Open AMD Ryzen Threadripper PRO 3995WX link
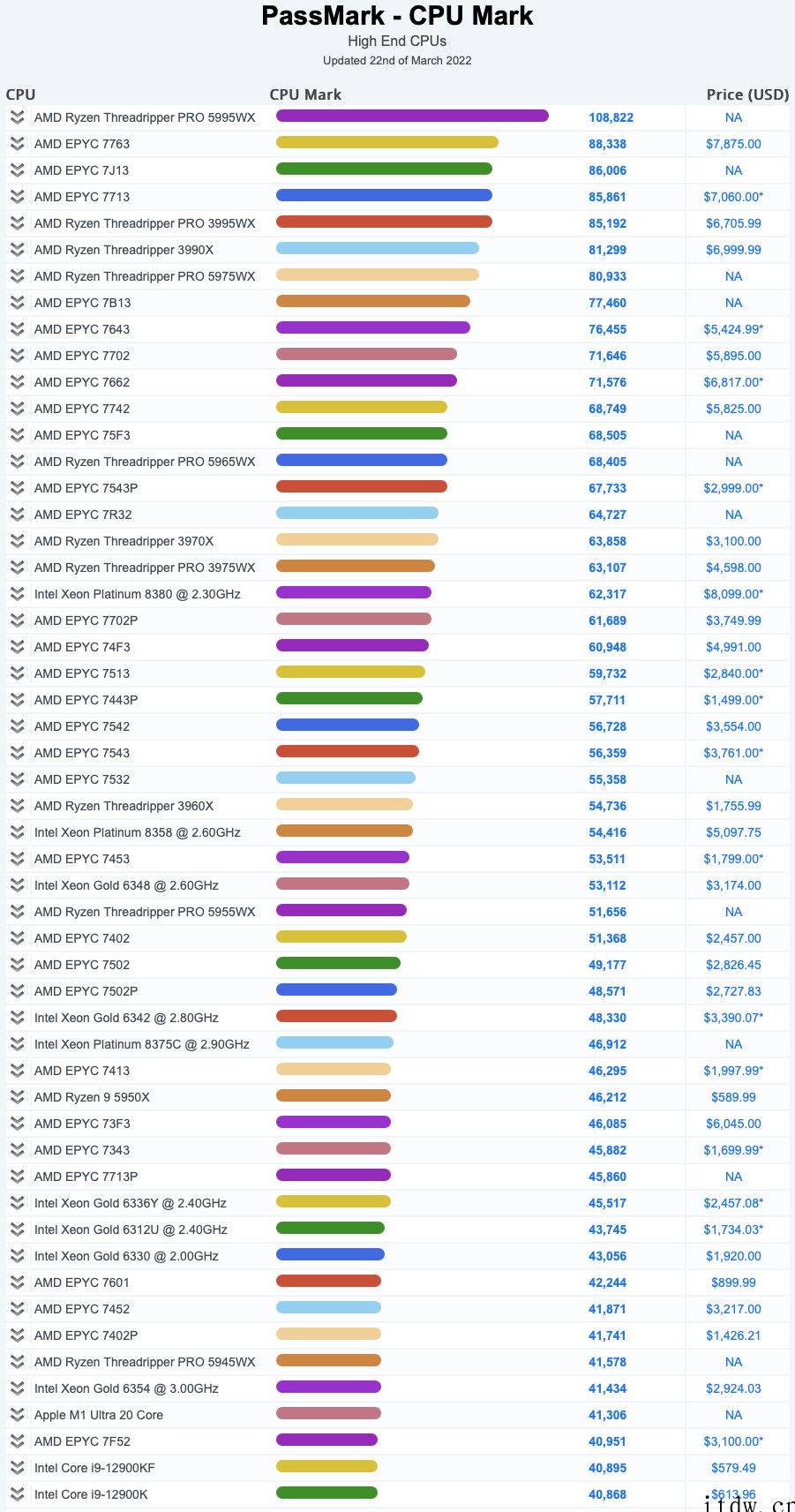Image resolution: width=795 pixels, height=1512 pixels. click(x=145, y=223)
